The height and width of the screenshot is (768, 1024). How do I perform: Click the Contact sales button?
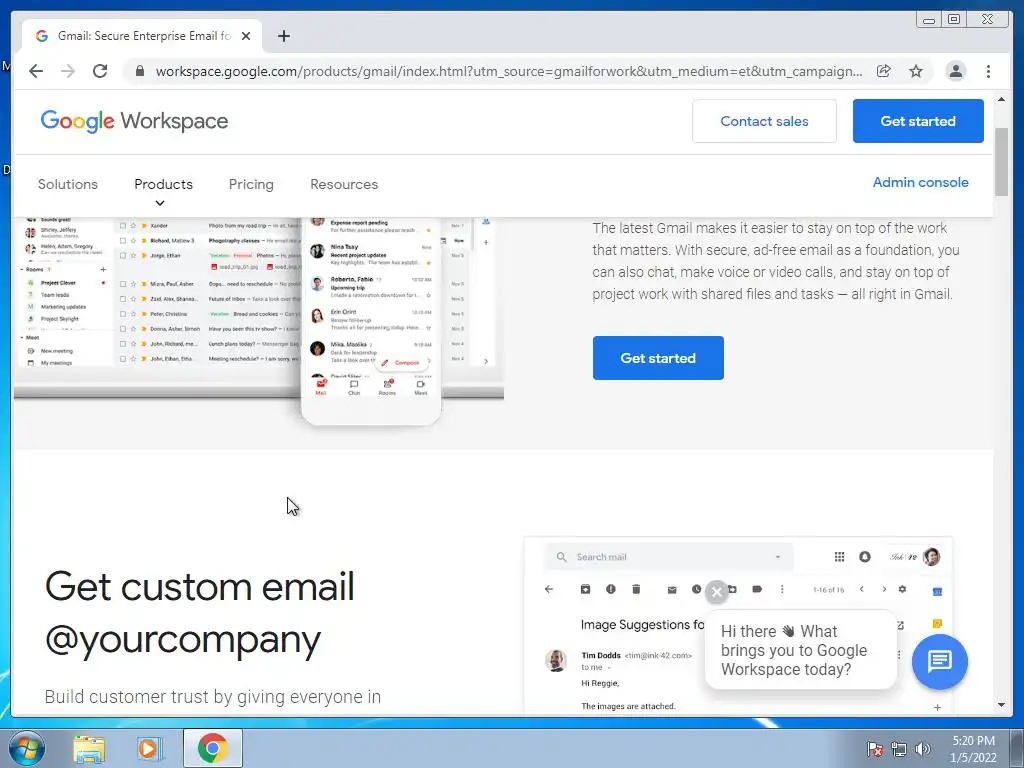coord(764,121)
